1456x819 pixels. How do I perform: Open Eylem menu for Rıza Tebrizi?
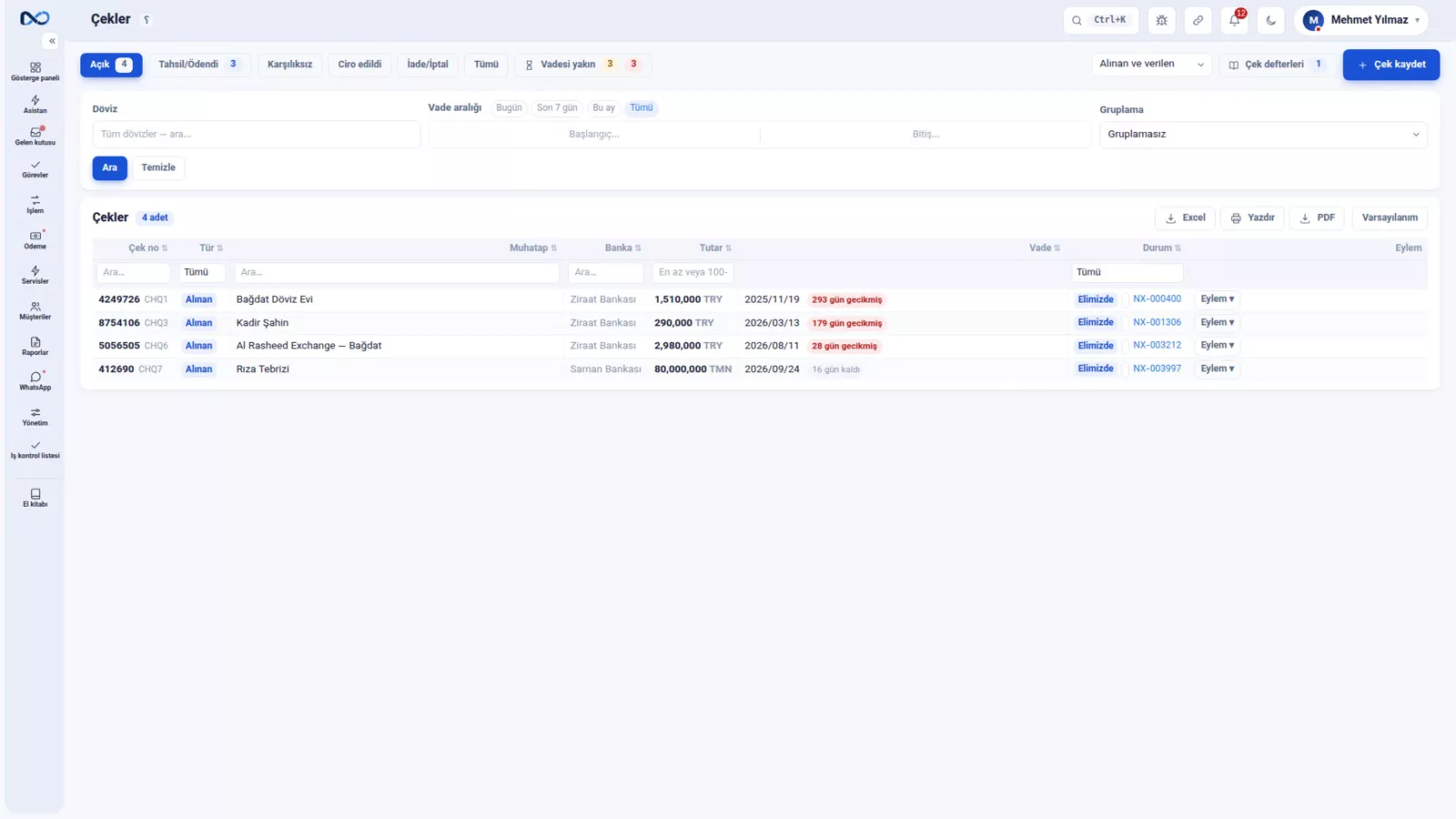tap(1217, 369)
